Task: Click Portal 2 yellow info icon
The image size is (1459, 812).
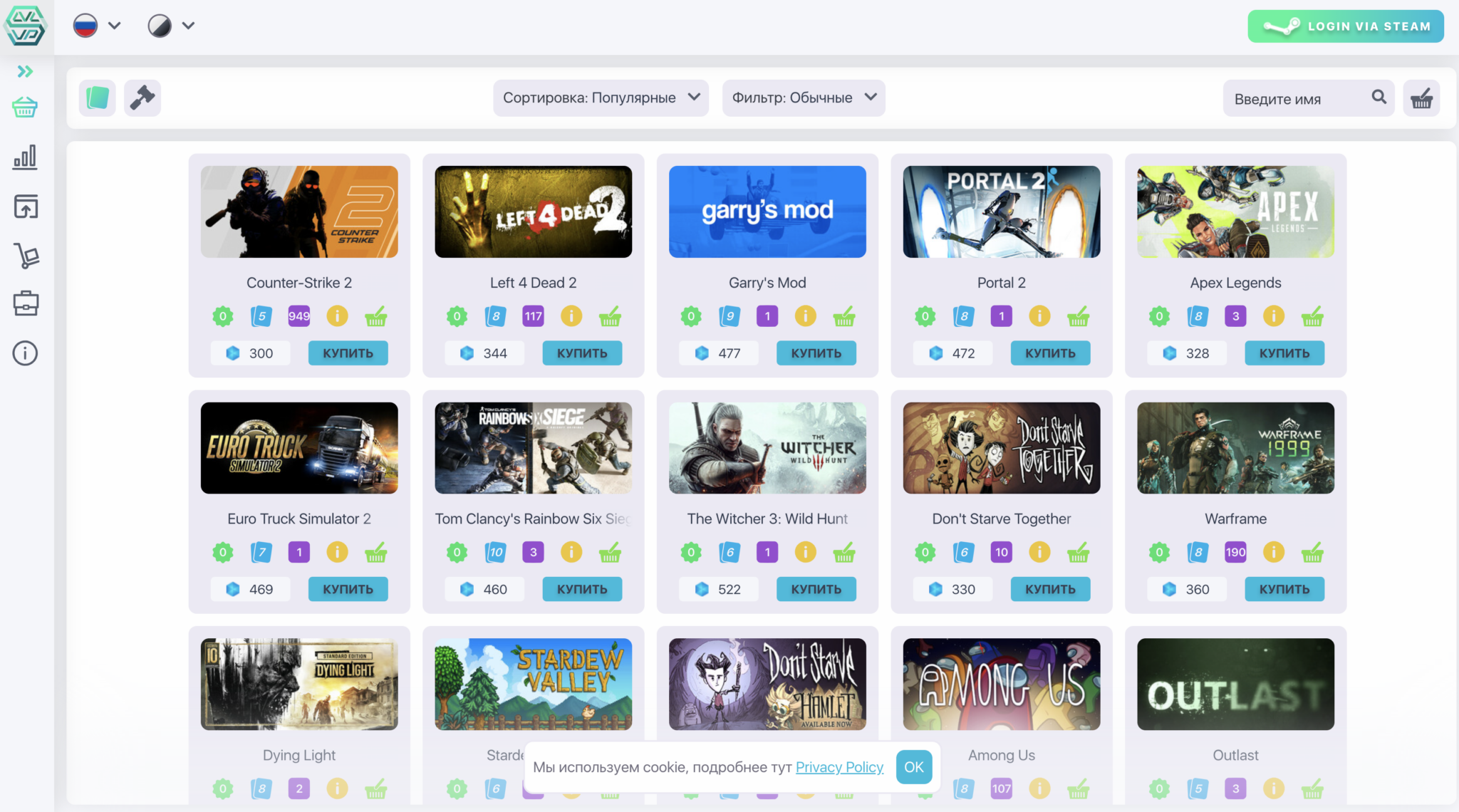Action: pyautogui.click(x=1039, y=316)
